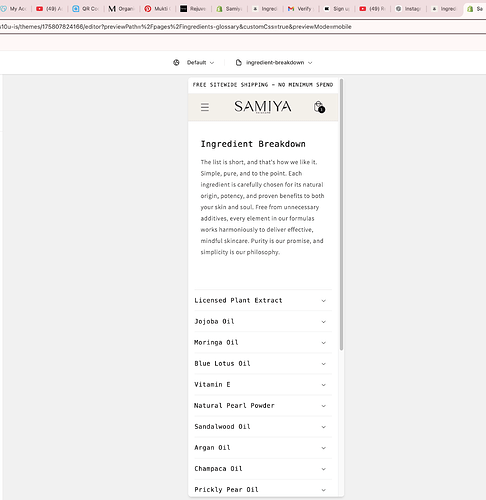
Task: Click the SAMIYA logo in the preview header
Action: click(x=263, y=107)
